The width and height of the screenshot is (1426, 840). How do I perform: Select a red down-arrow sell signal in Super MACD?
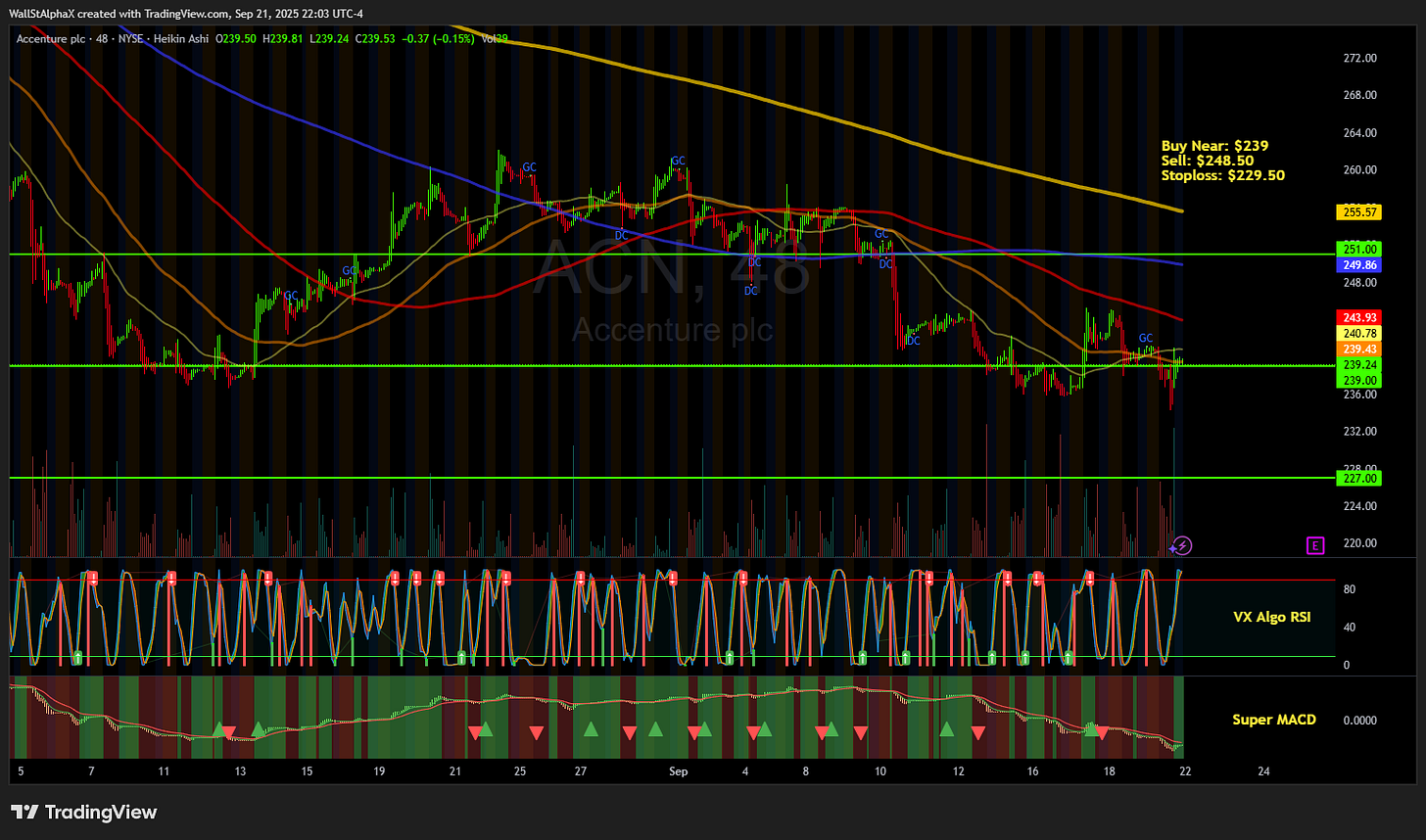pyautogui.click(x=534, y=730)
